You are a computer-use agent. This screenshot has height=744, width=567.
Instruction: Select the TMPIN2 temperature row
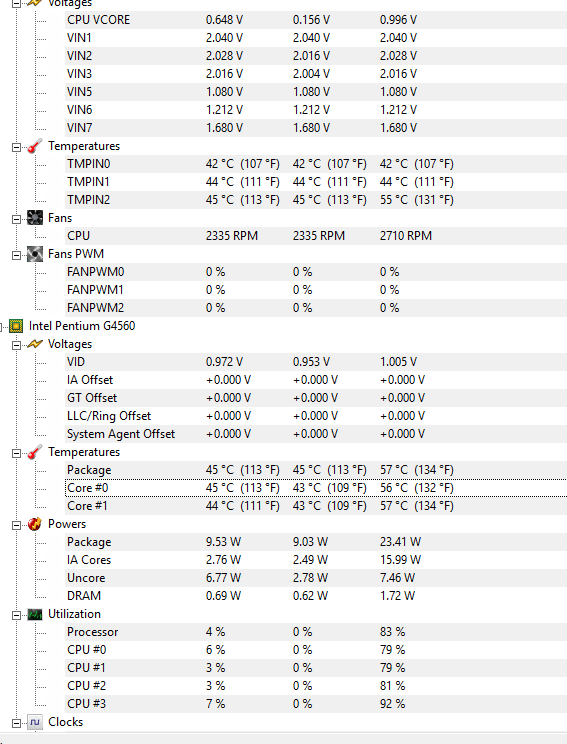click(316, 200)
